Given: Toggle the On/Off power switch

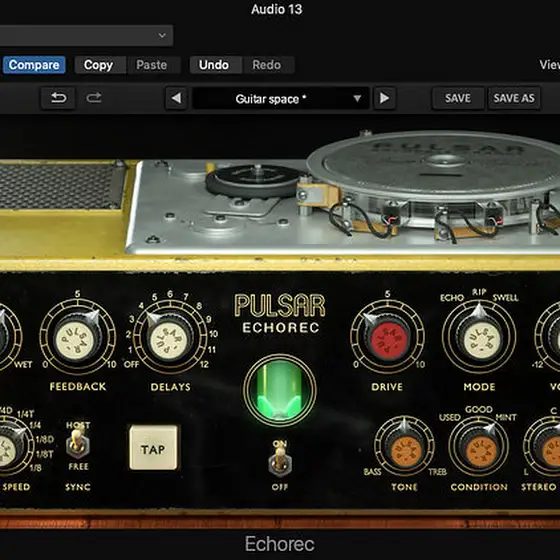Looking at the screenshot, I should pos(280,461).
